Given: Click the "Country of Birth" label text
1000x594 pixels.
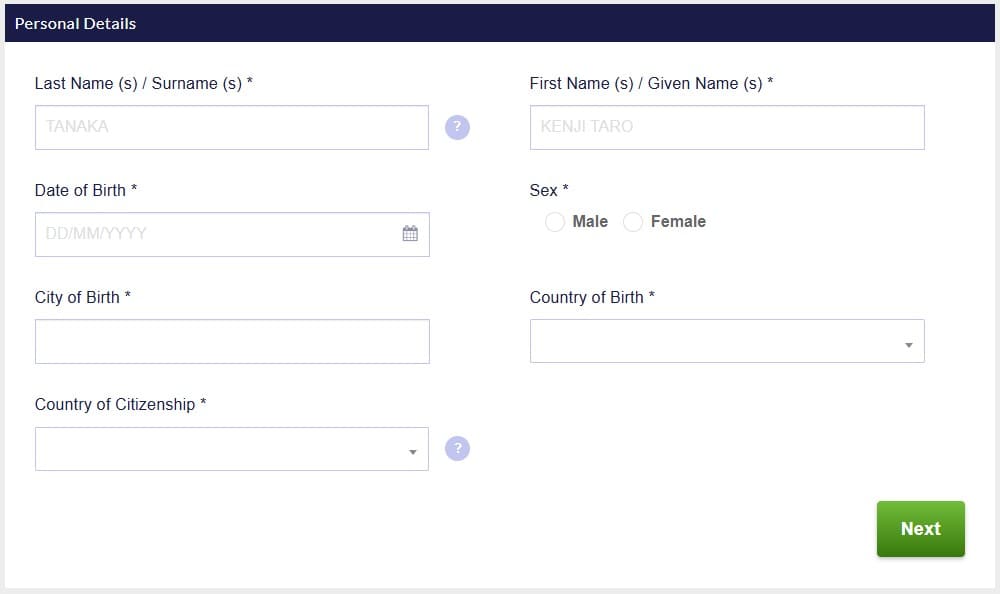Looking at the screenshot, I should (x=592, y=297).
